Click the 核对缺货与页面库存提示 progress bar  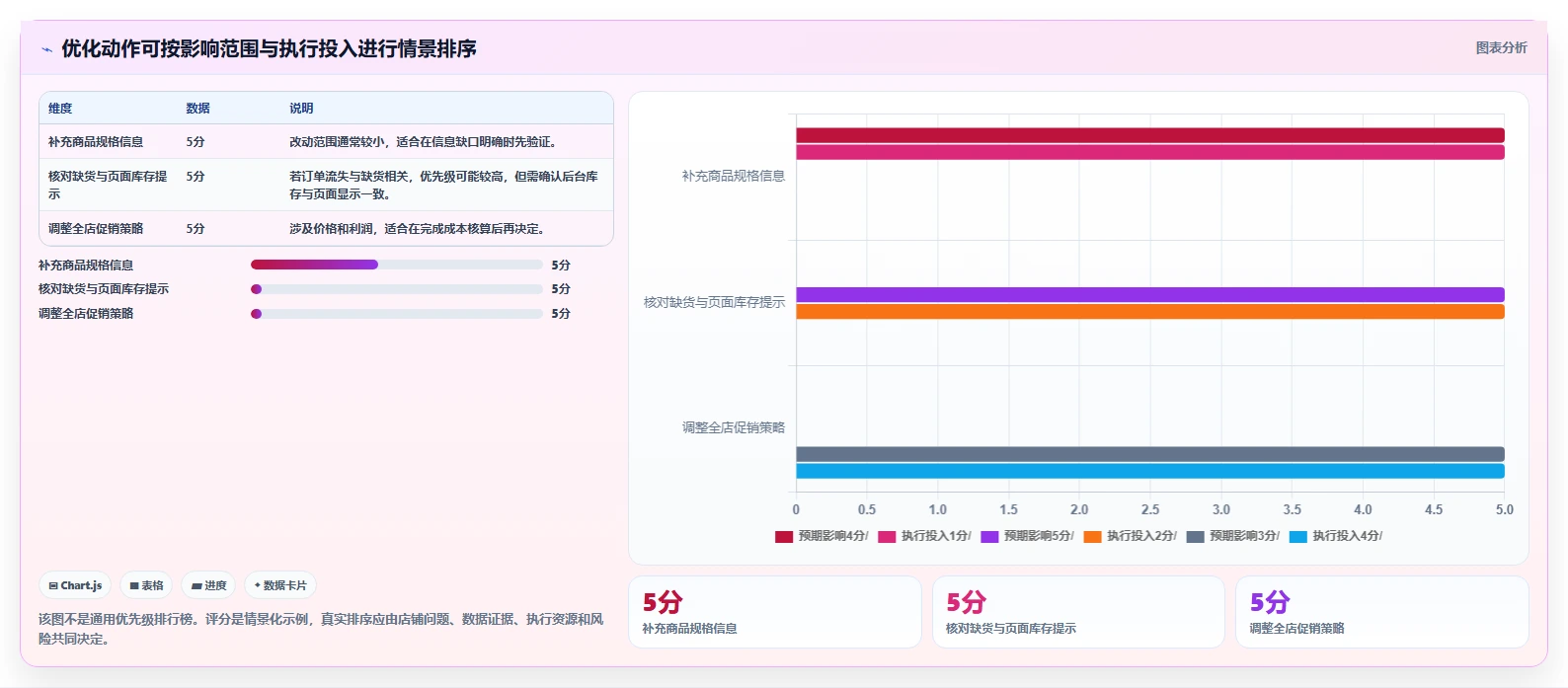[x=397, y=289]
